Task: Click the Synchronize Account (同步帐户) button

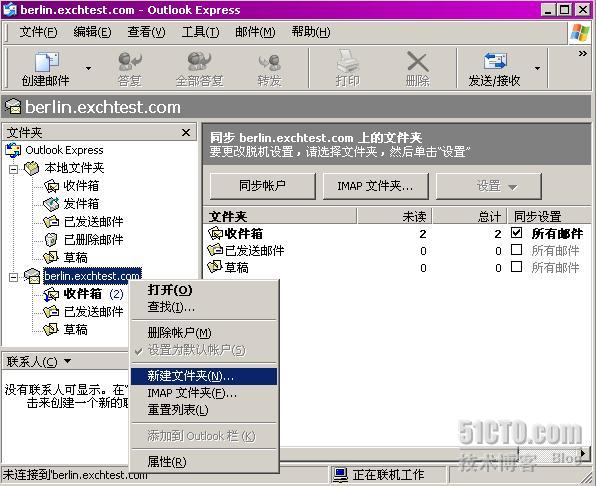Action: [x=263, y=186]
